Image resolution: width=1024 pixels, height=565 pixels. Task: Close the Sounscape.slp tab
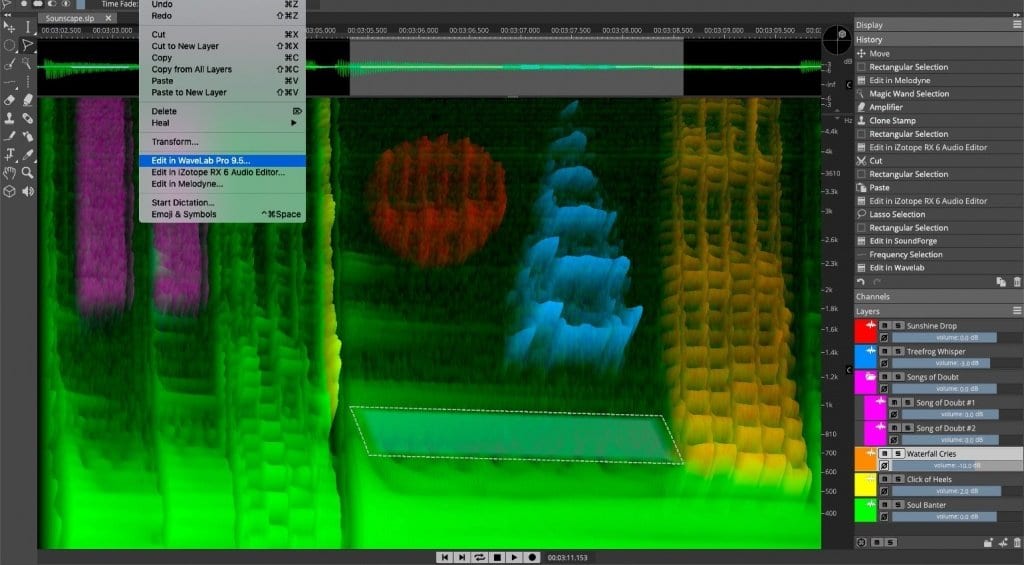(x=108, y=18)
